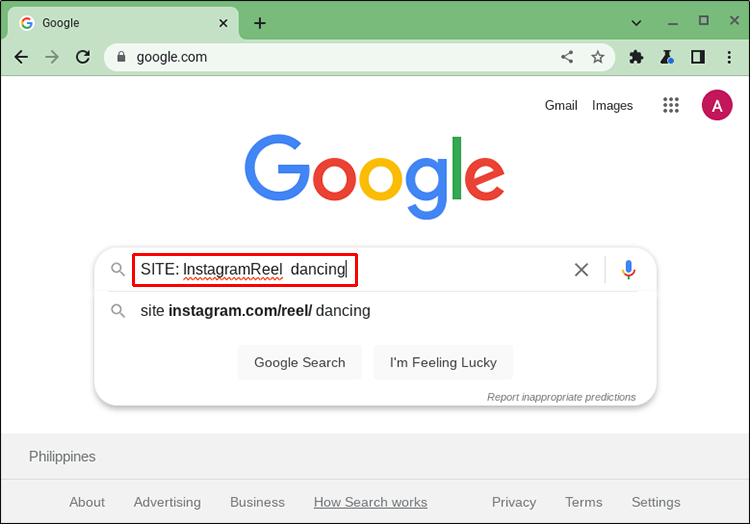The height and width of the screenshot is (524, 750).
Task: Clear the search box text
Action: (581, 269)
